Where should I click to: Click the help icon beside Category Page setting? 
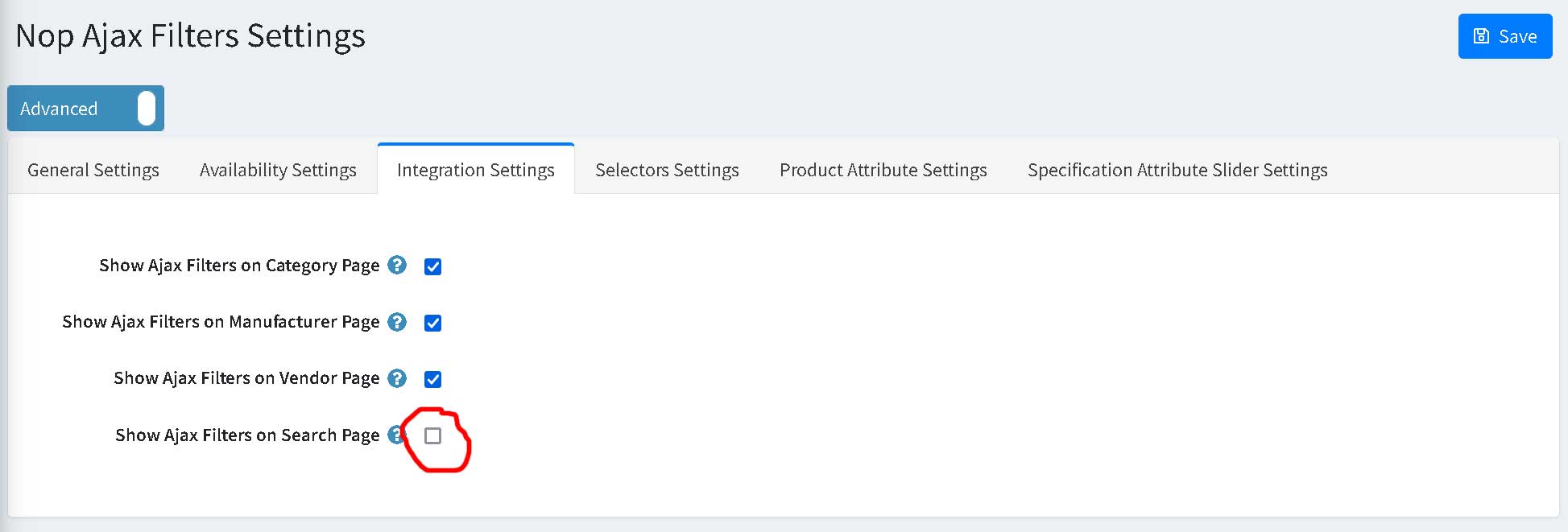(397, 265)
